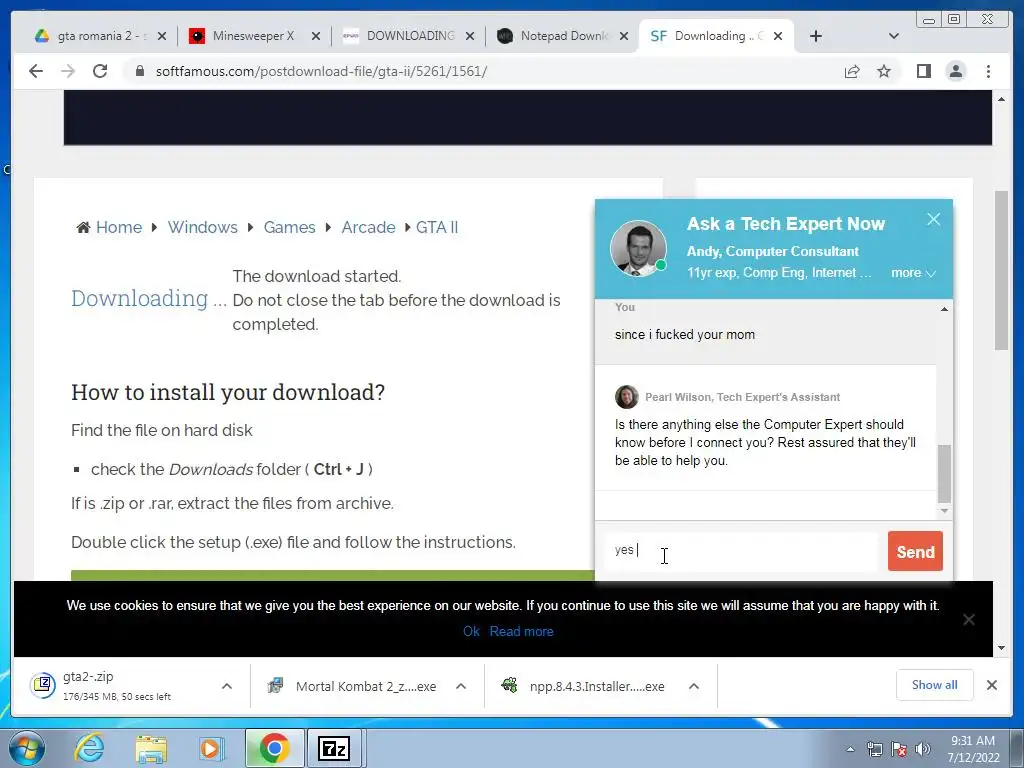Share this page icon in address bar

(852, 71)
